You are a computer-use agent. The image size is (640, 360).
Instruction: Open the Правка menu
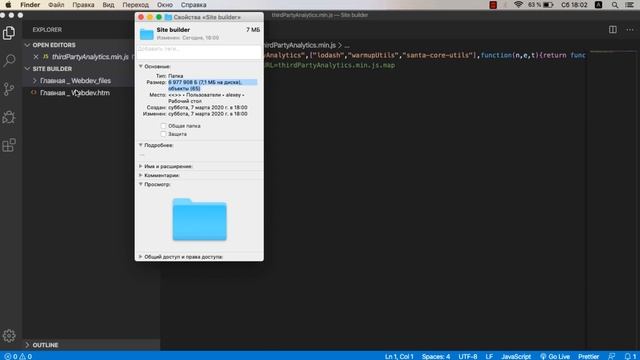[x=83, y=5]
